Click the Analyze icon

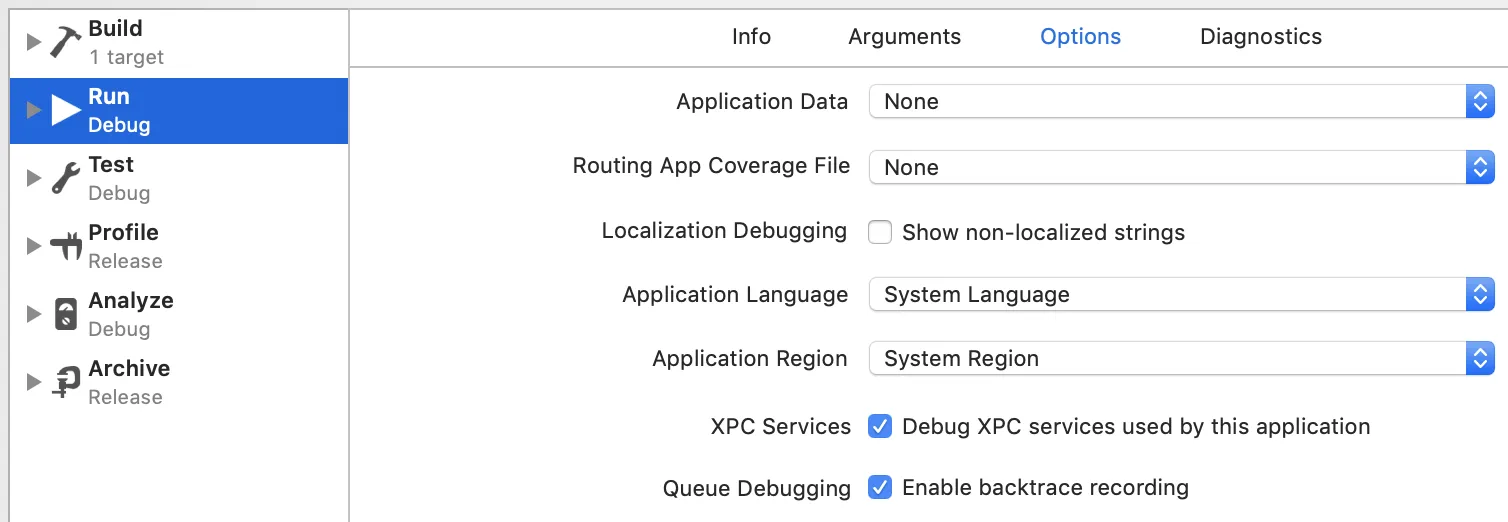(x=65, y=314)
